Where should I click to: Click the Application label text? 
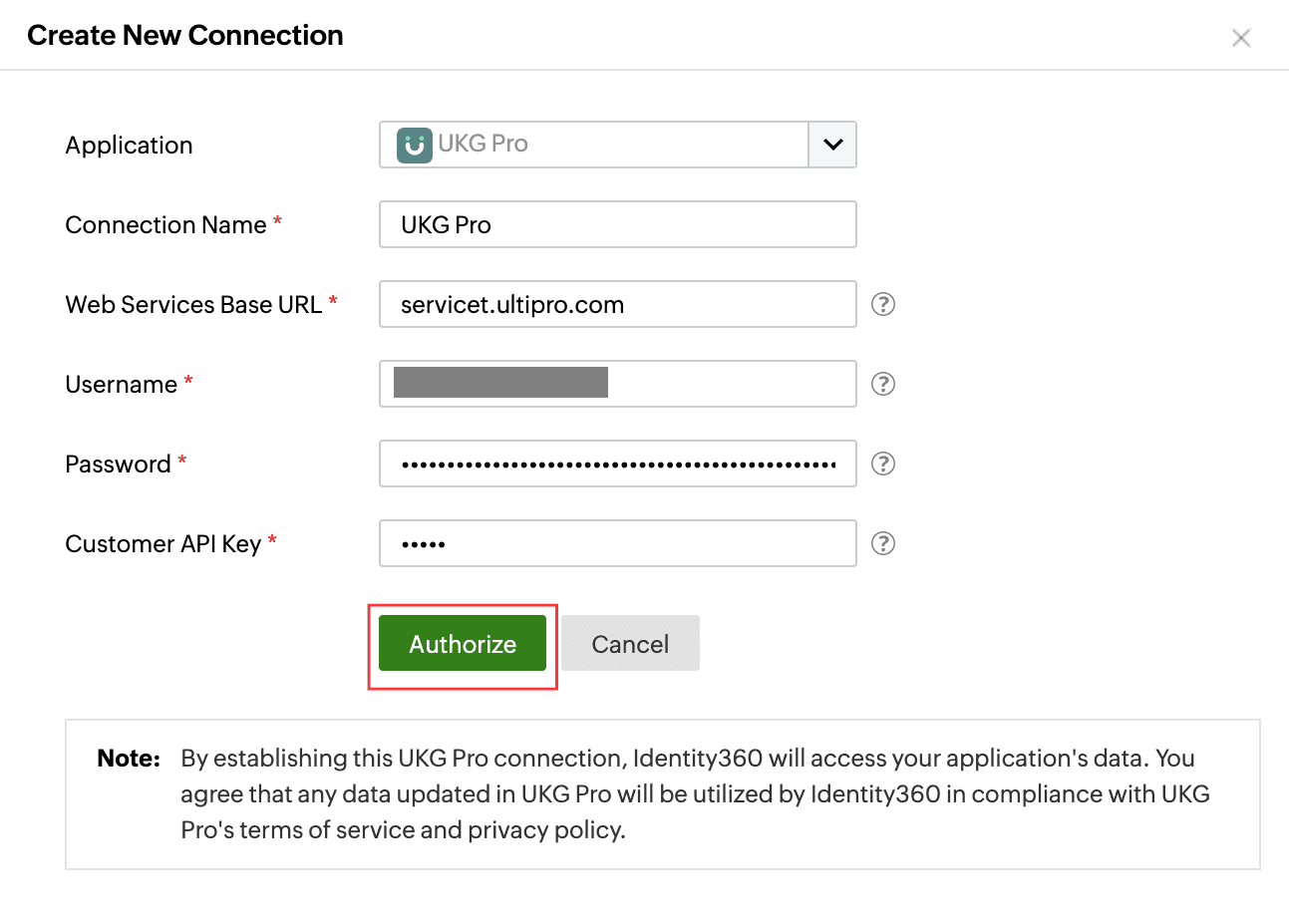tap(129, 146)
